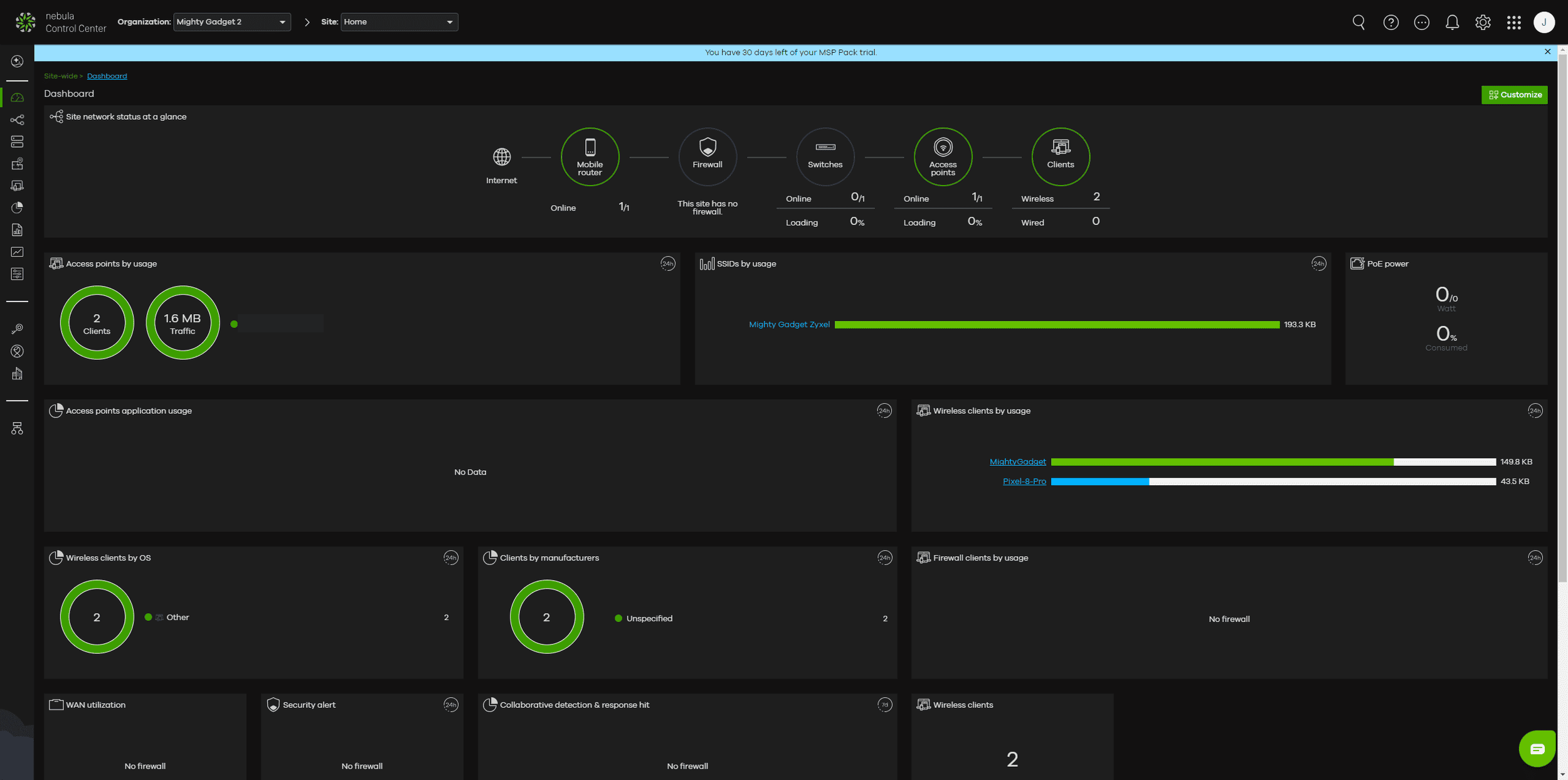Open the search magnifier icon
This screenshot has height=780, width=1568.
pos(1359,23)
